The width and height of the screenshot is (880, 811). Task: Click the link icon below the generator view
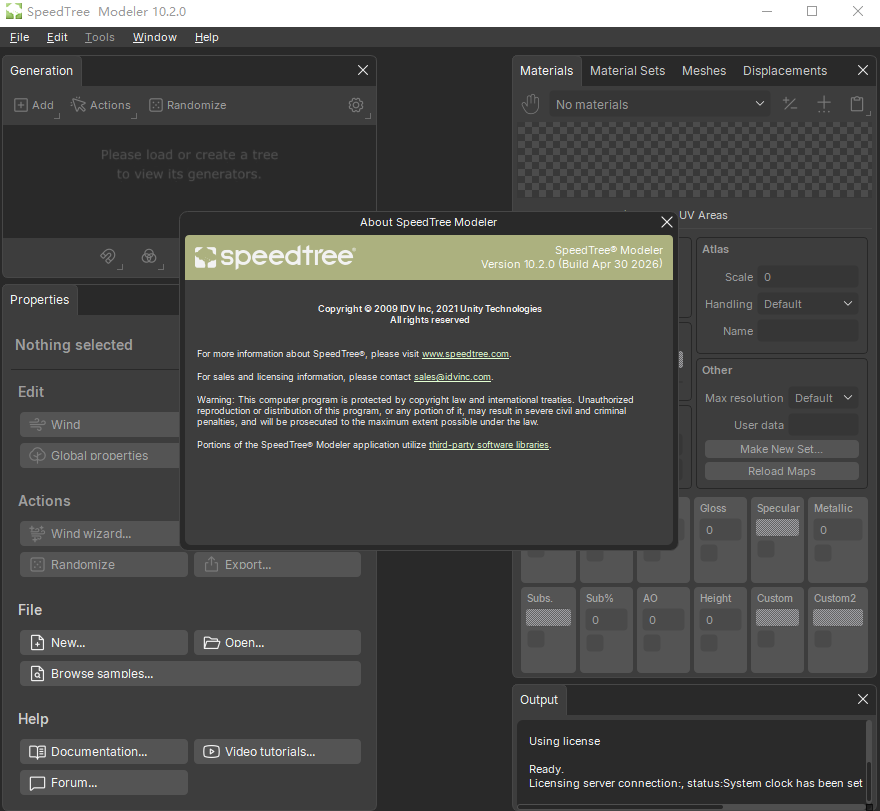[x=108, y=256]
